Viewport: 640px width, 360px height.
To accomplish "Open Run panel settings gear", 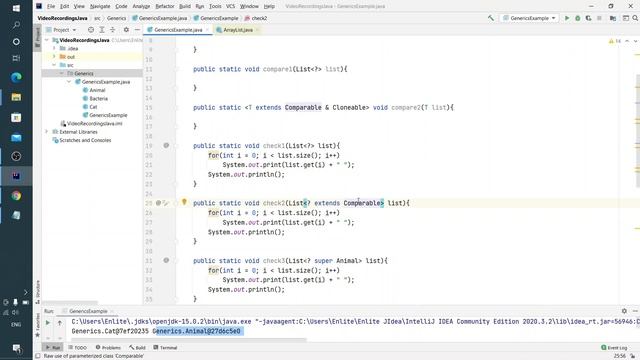I will tap(624, 311).
